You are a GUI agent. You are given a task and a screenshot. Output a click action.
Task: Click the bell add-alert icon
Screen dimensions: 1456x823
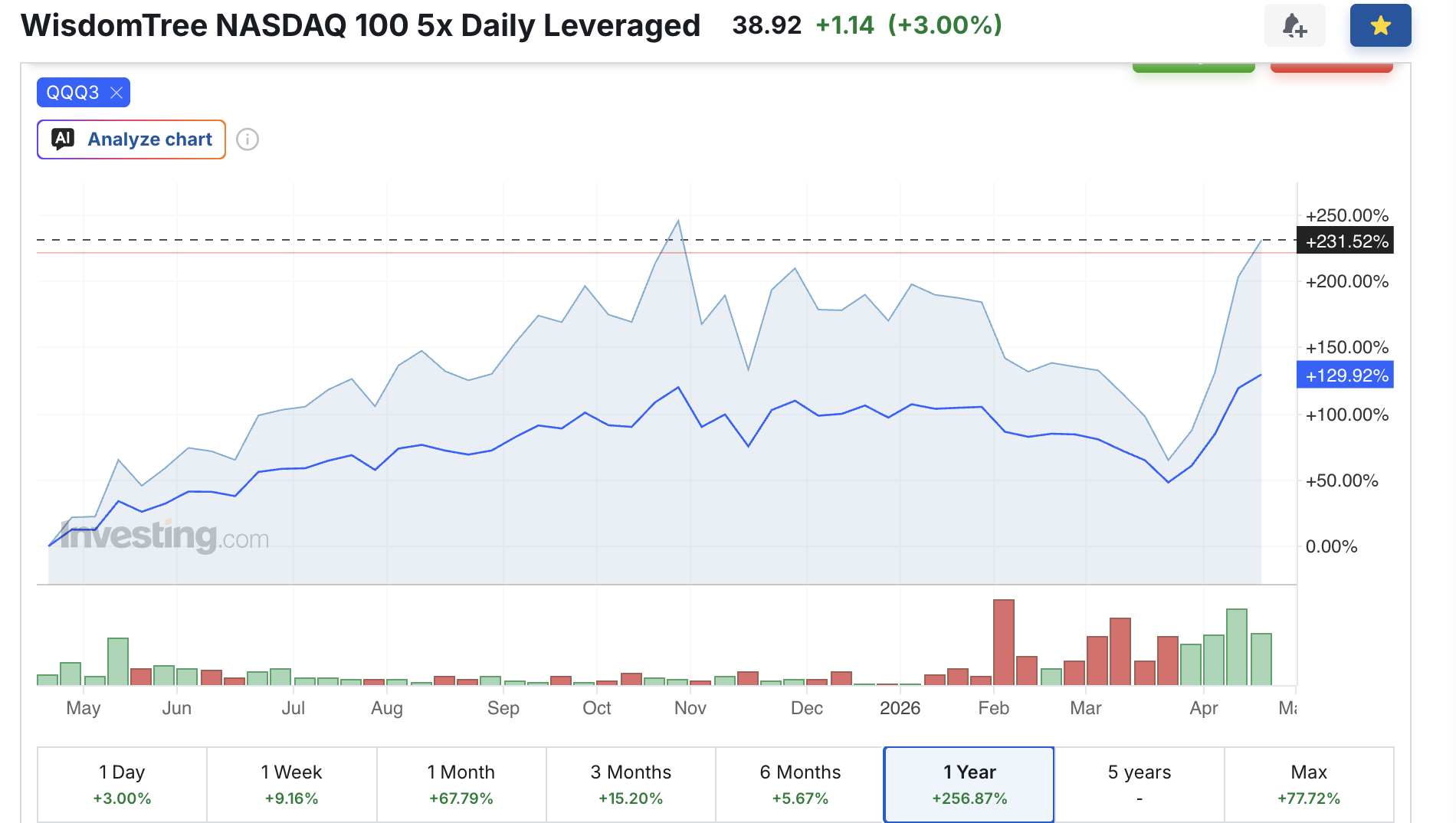pos(1294,25)
